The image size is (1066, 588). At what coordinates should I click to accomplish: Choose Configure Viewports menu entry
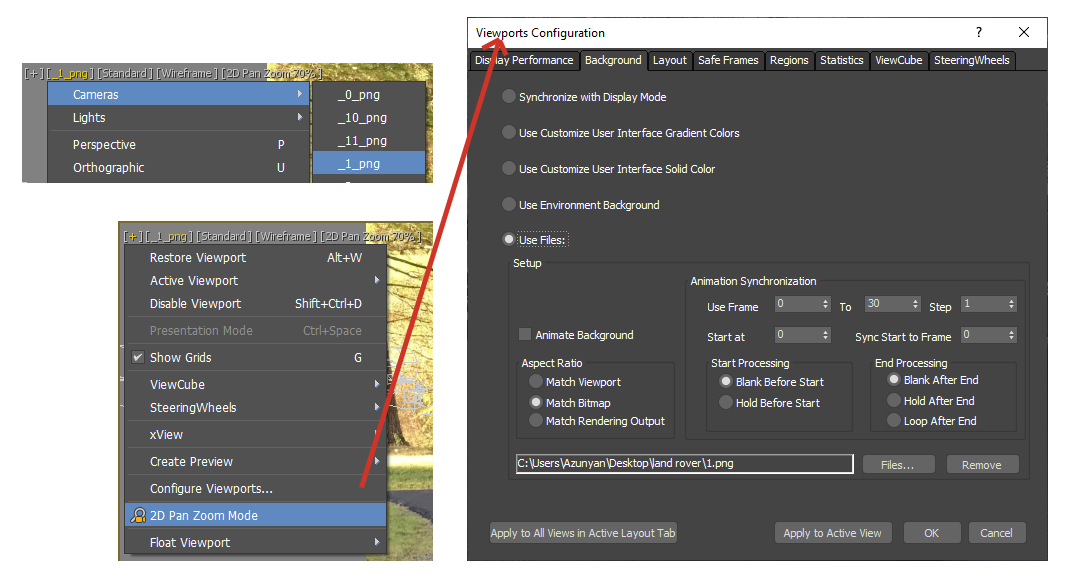(256, 488)
